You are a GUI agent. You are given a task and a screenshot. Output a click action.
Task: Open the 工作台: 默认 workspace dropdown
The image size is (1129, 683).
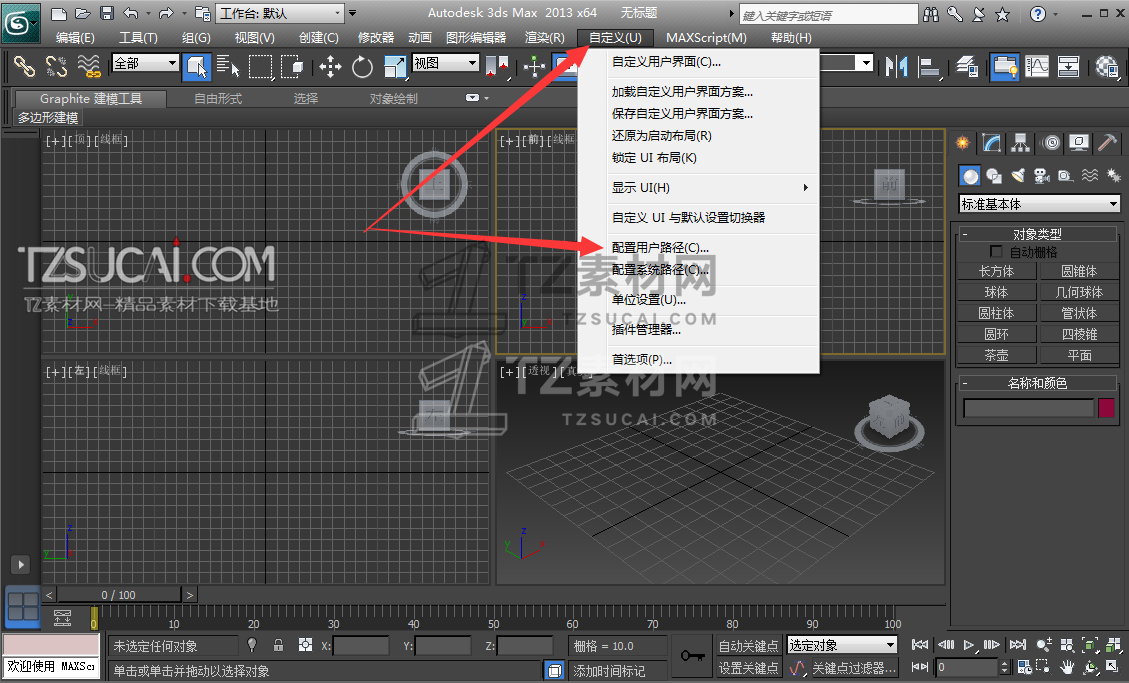[x=279, y=13]
